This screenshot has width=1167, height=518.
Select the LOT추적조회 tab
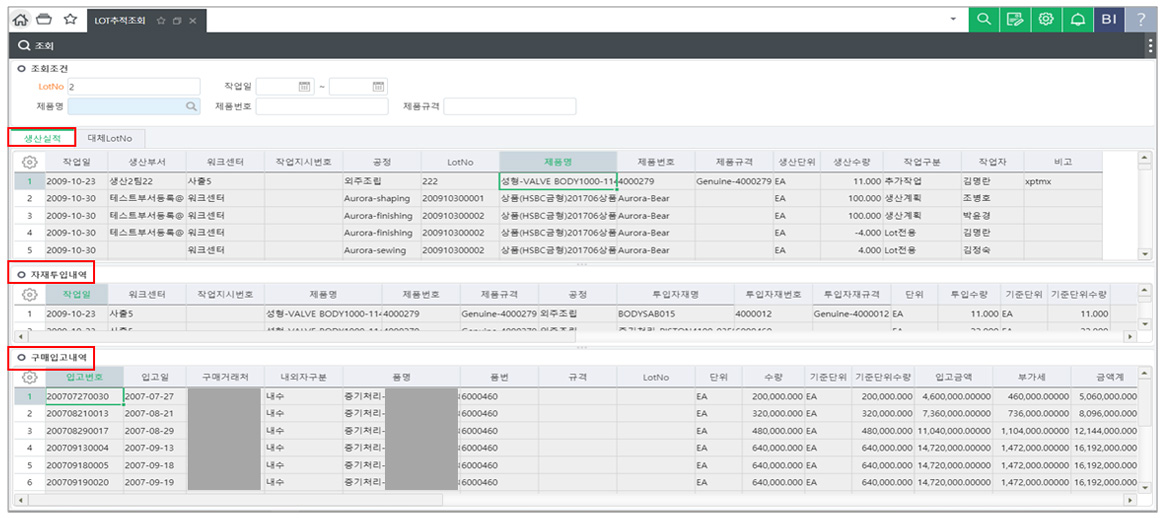(x=121, y=21)
